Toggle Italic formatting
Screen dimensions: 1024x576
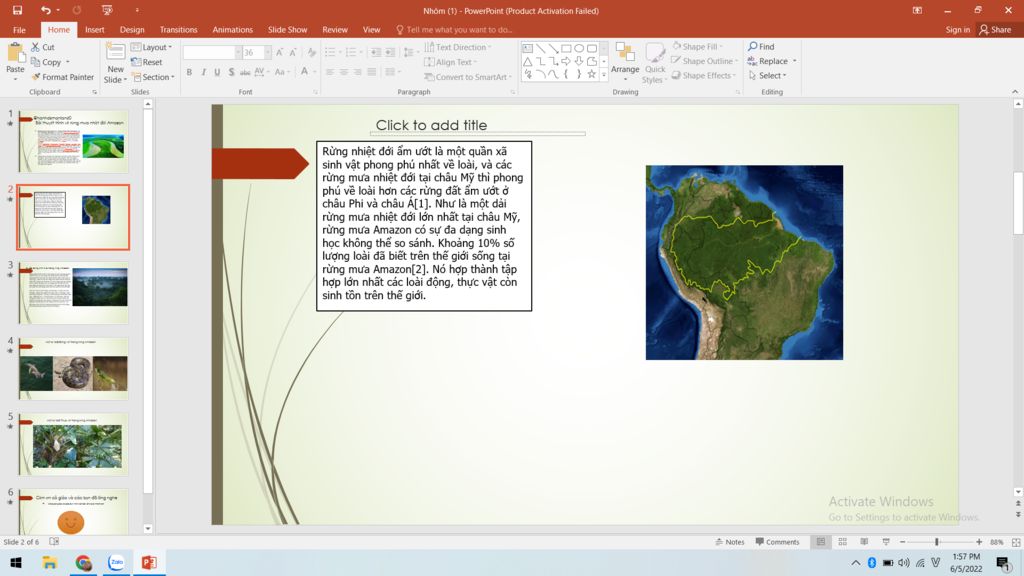(x=203, y=72)
